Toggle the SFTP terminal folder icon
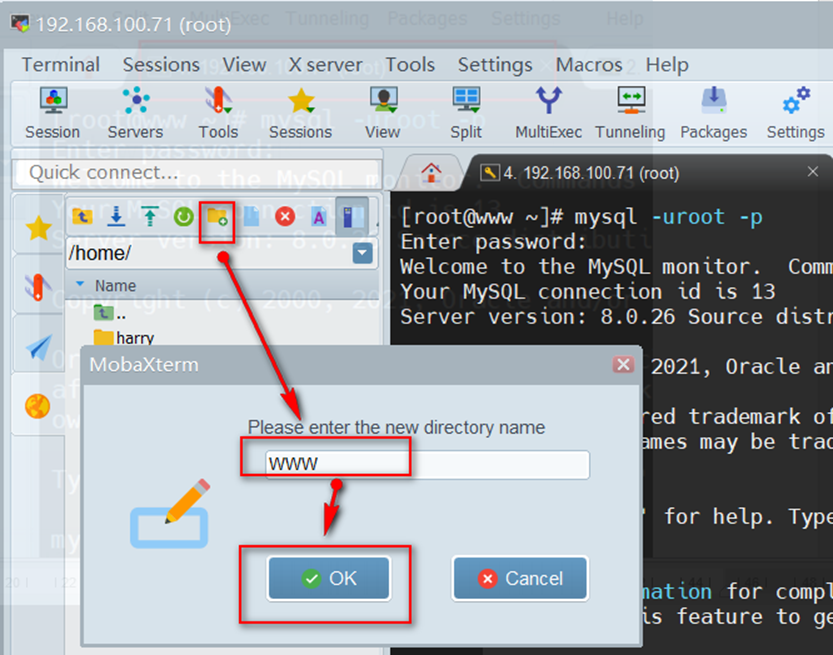Image resolution: width=833 pixels, height=655 pixels. (353, 217)
